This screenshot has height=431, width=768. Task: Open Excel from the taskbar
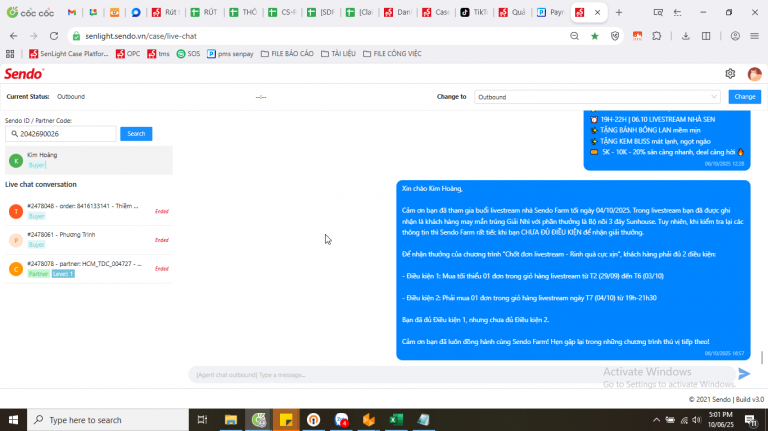coord(396,420)
